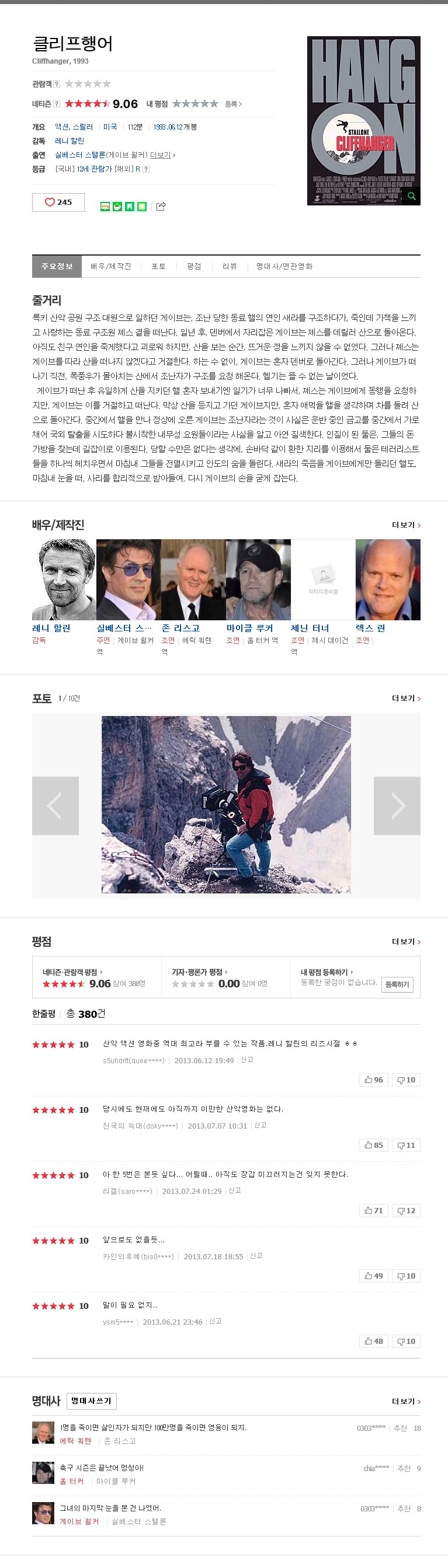
Task: Show previous photo with left arrow
Action: tap(55, 805)
